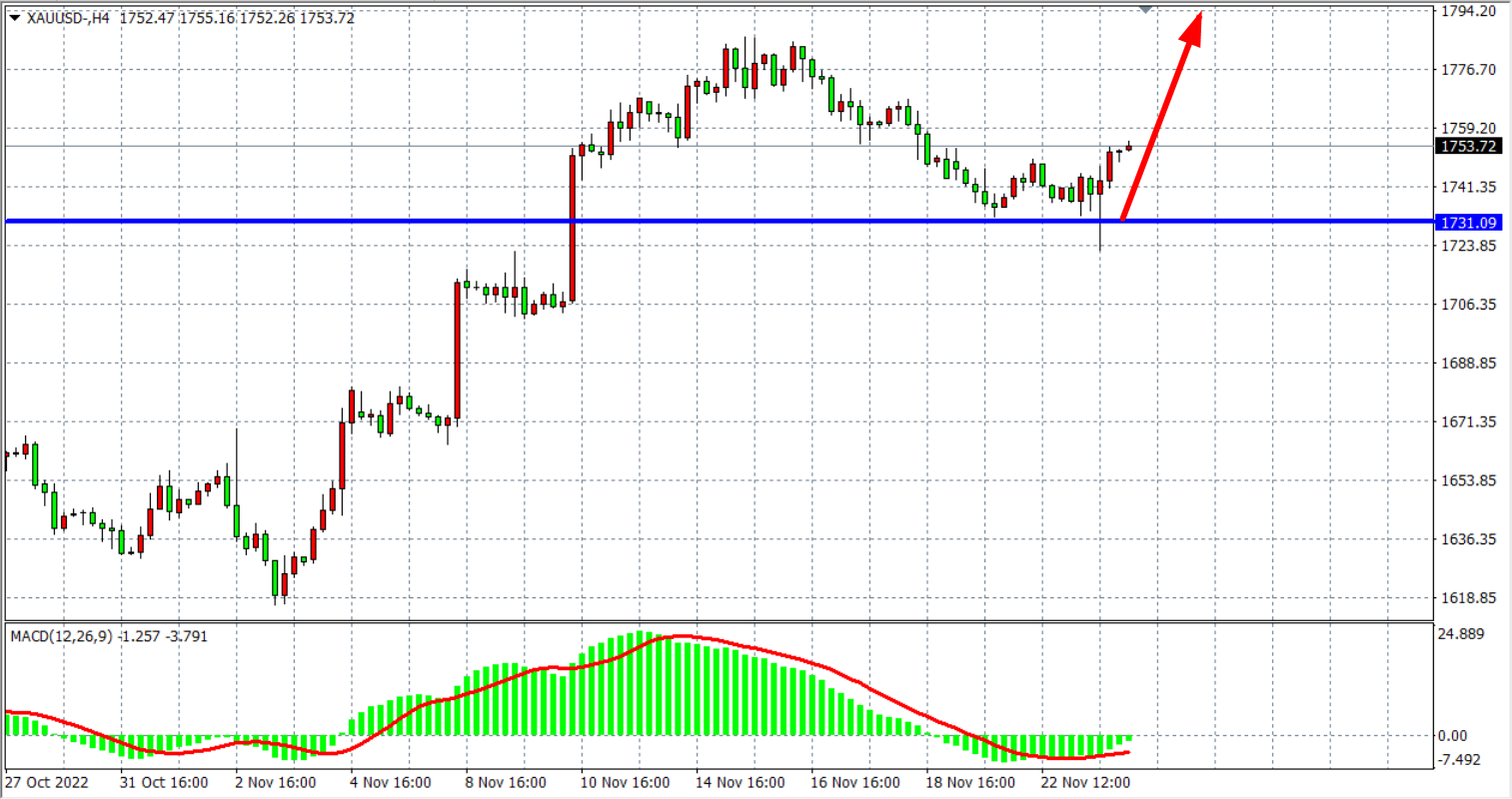Select the base of the red arrow

click(x=1124, y=217)
